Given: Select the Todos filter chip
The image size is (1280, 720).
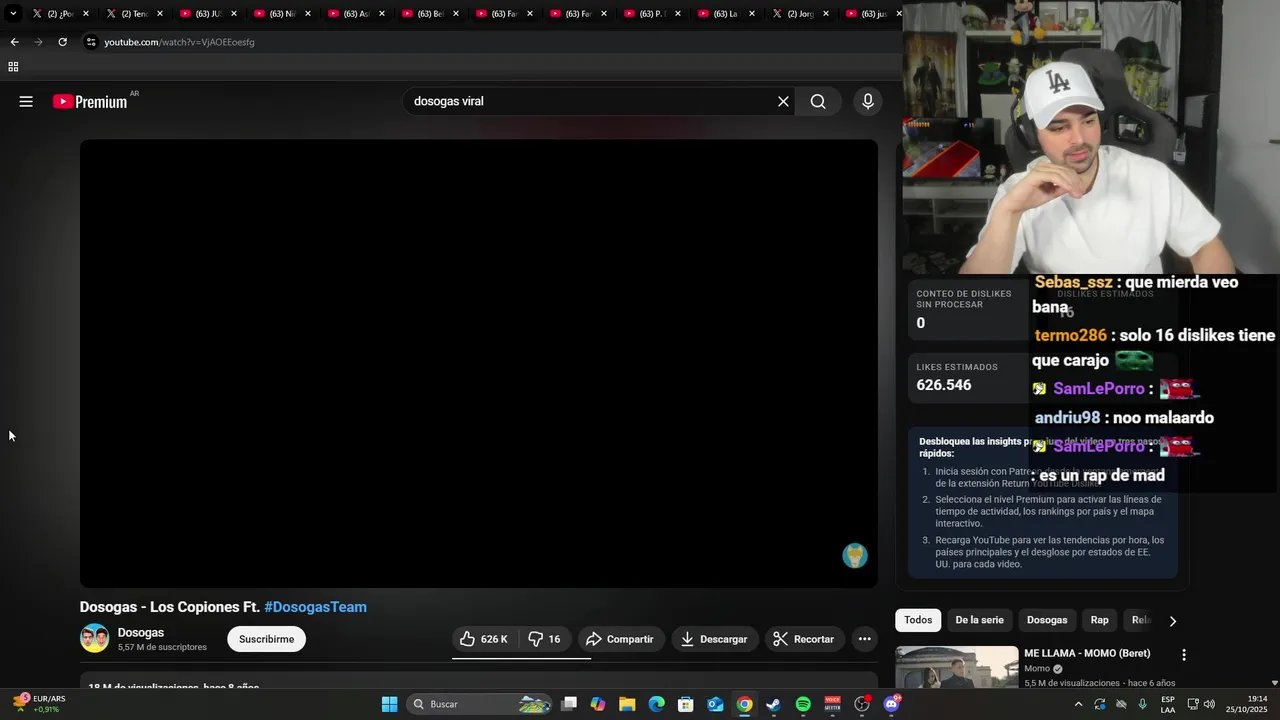Looking at the screenshot, I should point(918,620).
